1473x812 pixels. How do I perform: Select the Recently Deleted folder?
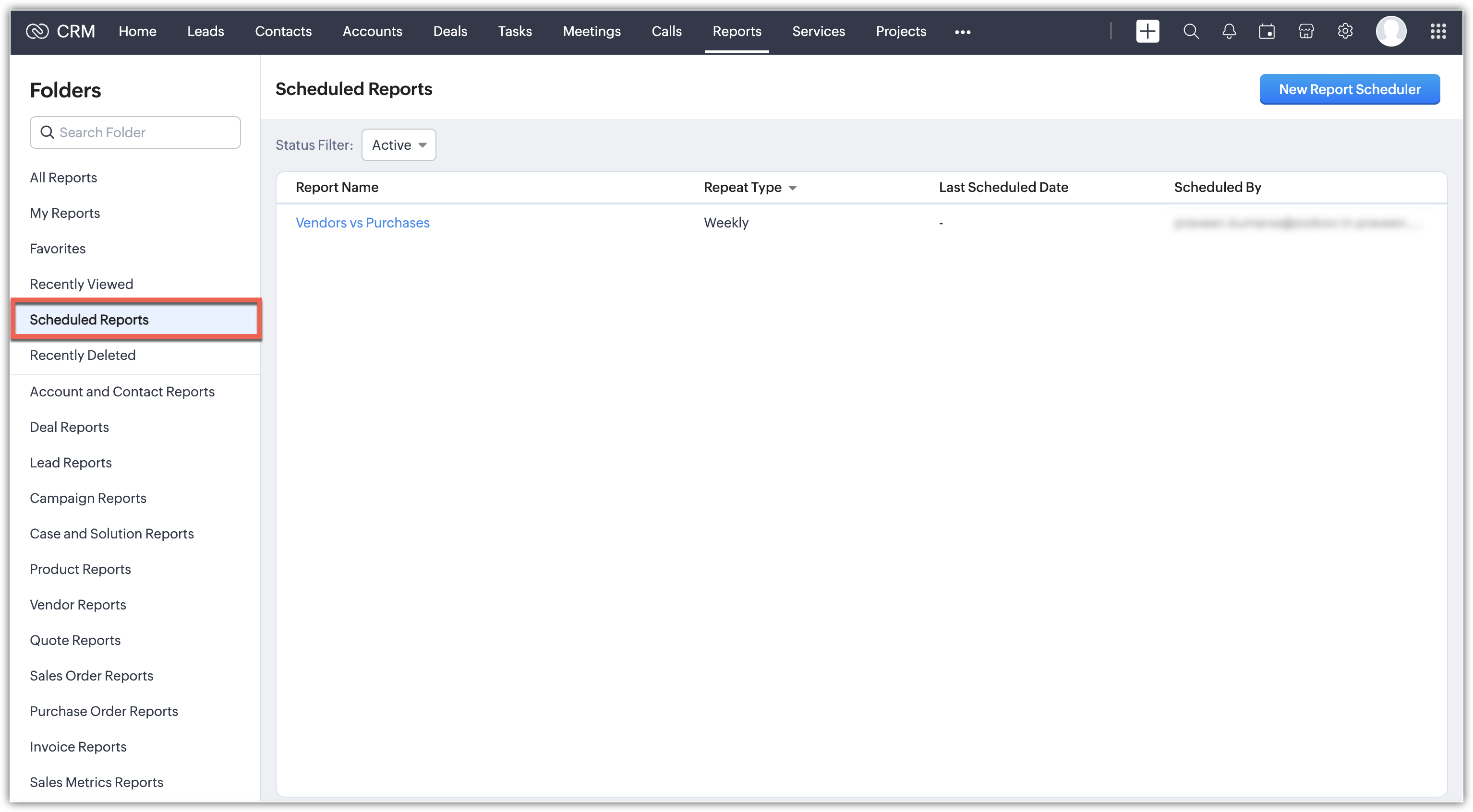coord(83,355)
